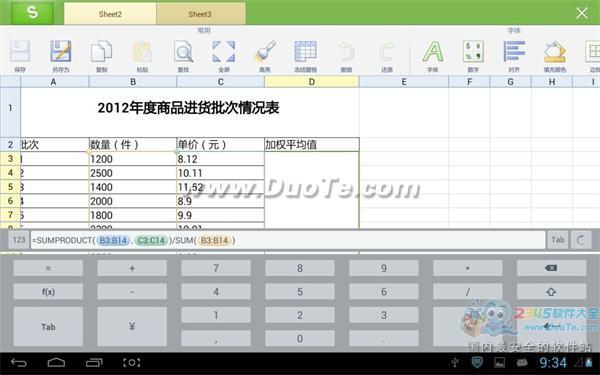The height and width of the screenshot is (375, 600).
Task: Open the Number format (数字) options
Action: 473,55
